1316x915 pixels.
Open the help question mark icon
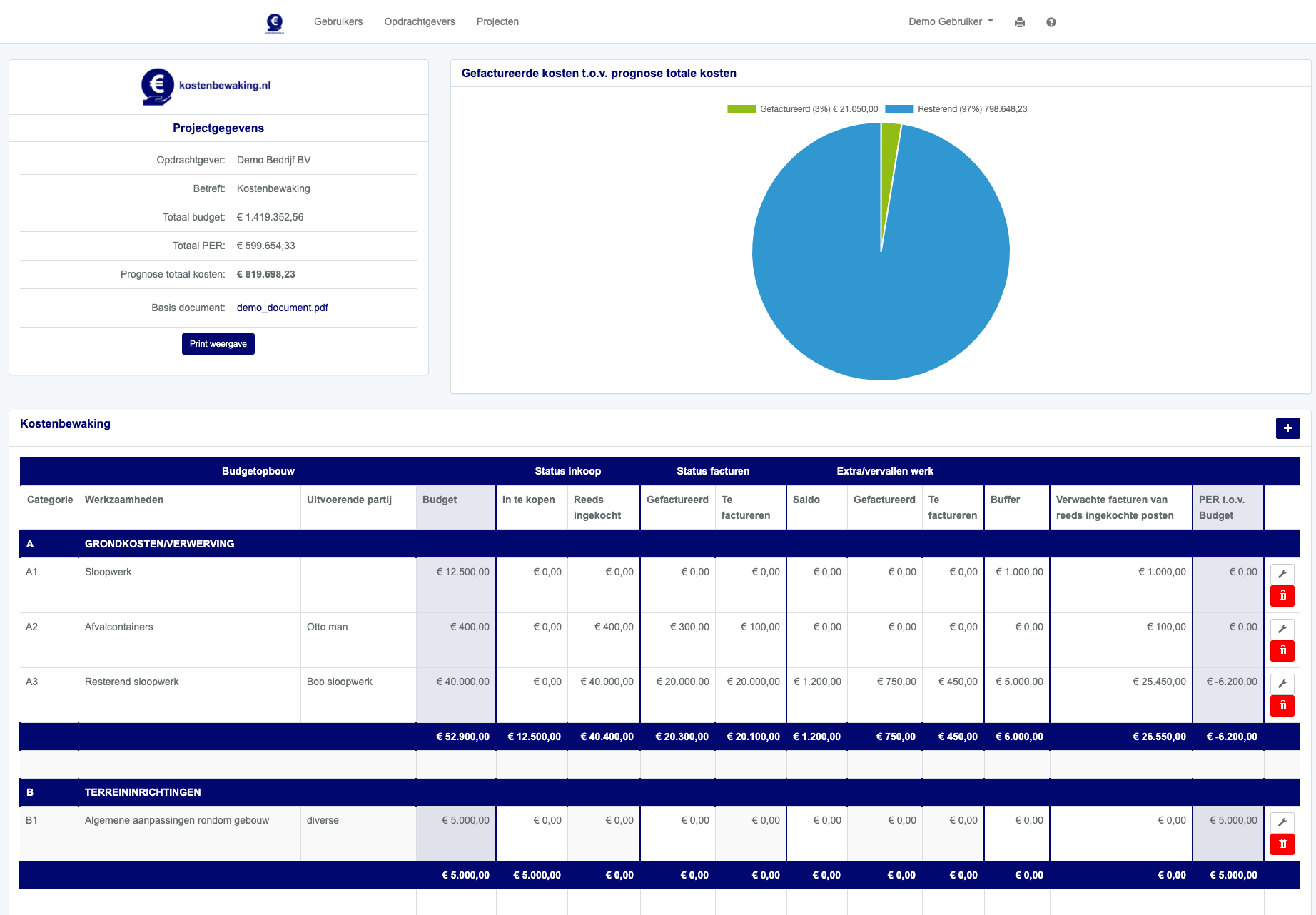click(x=1051, y=22)
